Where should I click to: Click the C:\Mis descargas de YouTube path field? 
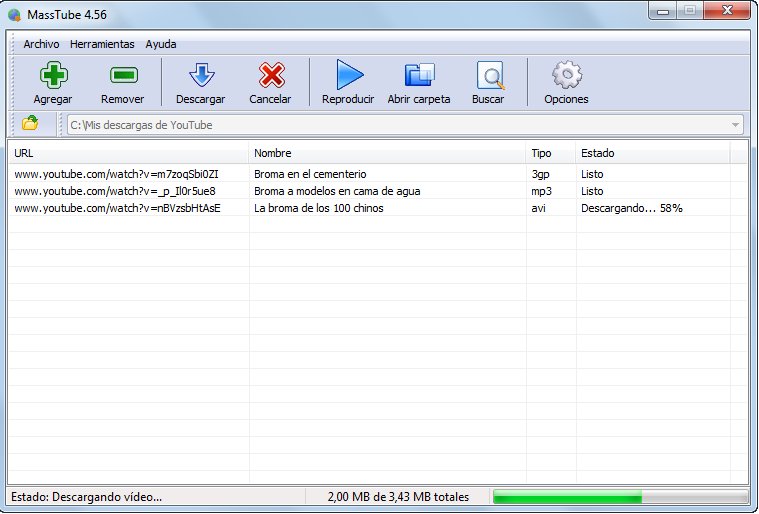pos(405,125)
